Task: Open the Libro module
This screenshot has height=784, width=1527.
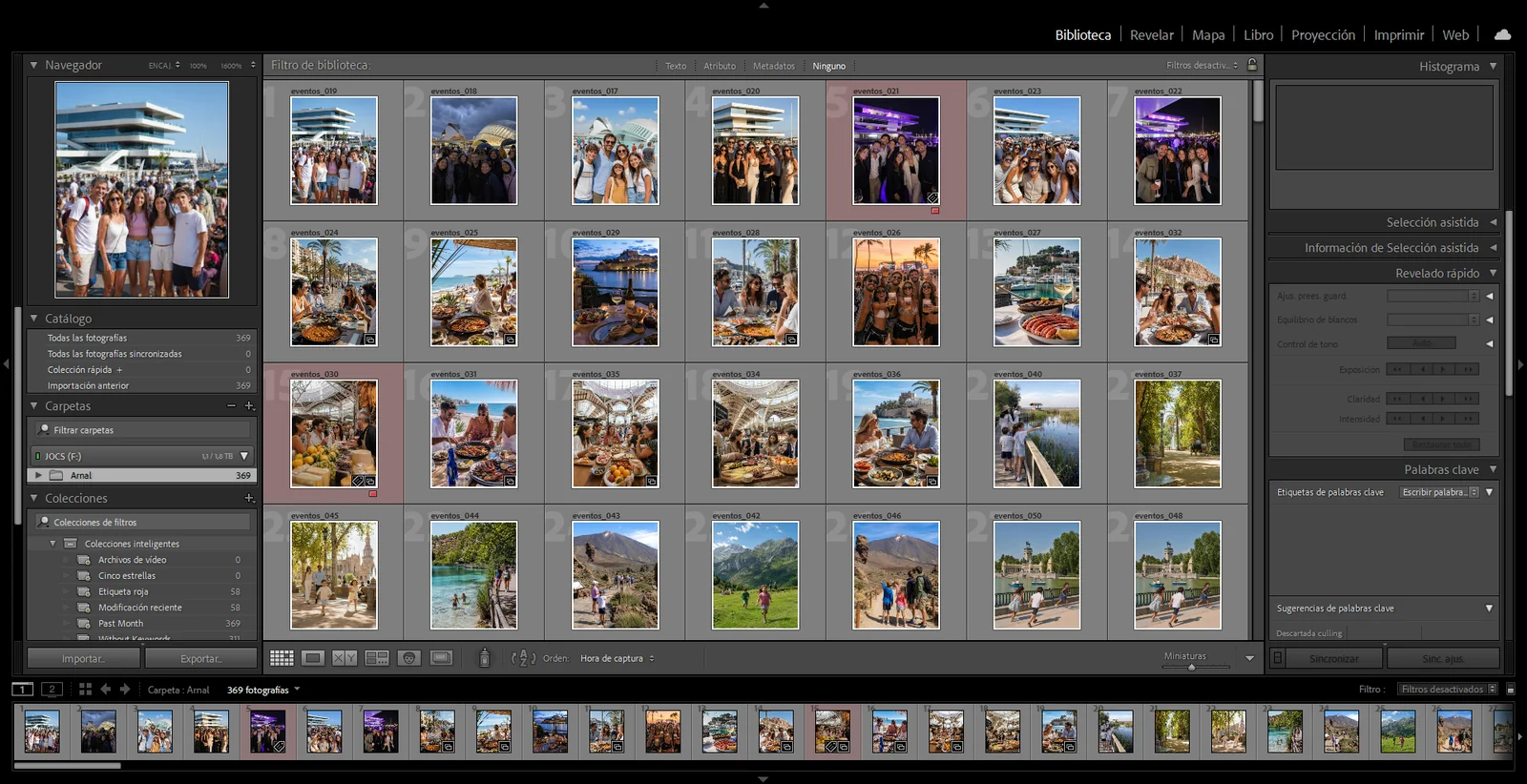Action: [1258, 35]
